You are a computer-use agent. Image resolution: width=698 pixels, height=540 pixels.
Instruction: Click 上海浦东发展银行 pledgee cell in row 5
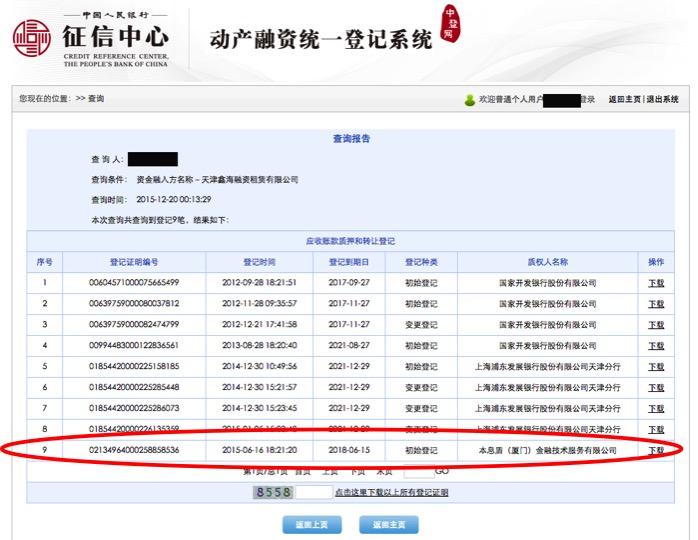point(548,367)
